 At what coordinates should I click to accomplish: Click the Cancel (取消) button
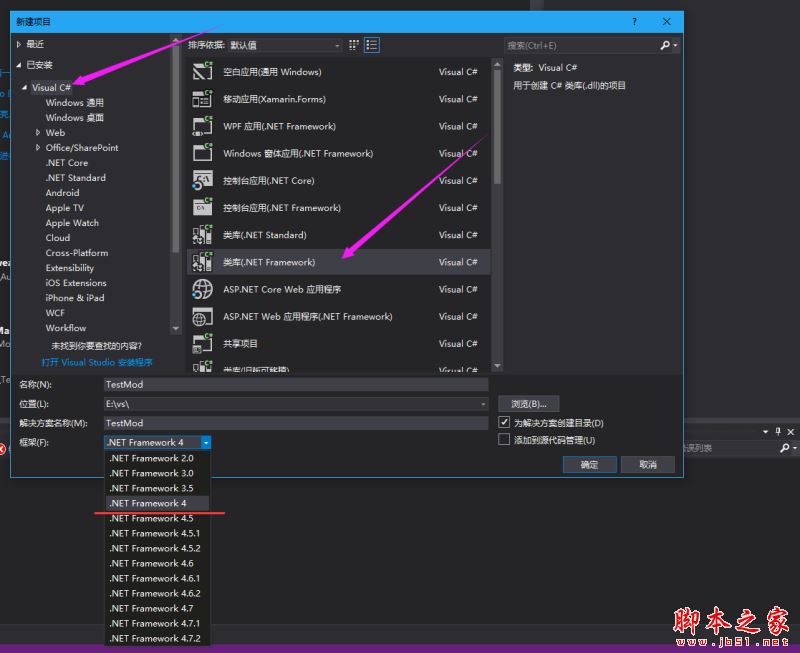pyautogui.click(x=647, y=464)
